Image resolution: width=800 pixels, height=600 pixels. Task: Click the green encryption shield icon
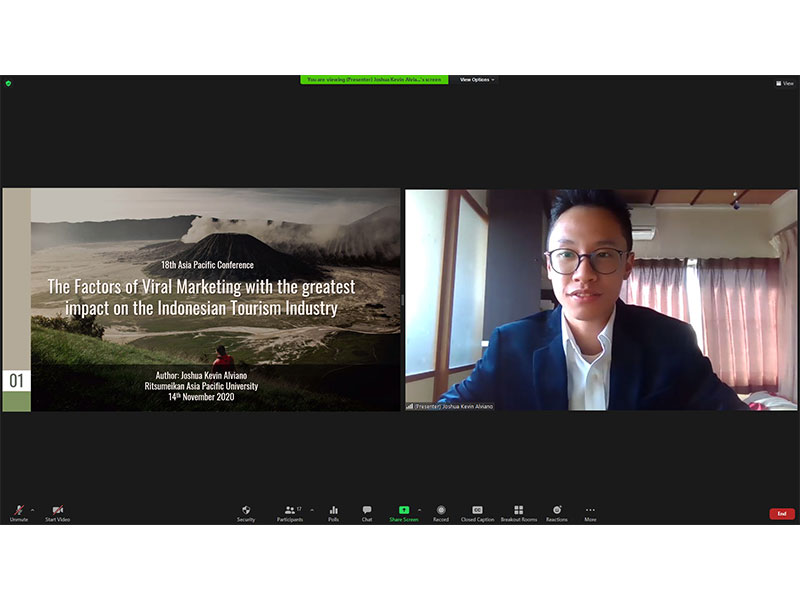[8, 83]
